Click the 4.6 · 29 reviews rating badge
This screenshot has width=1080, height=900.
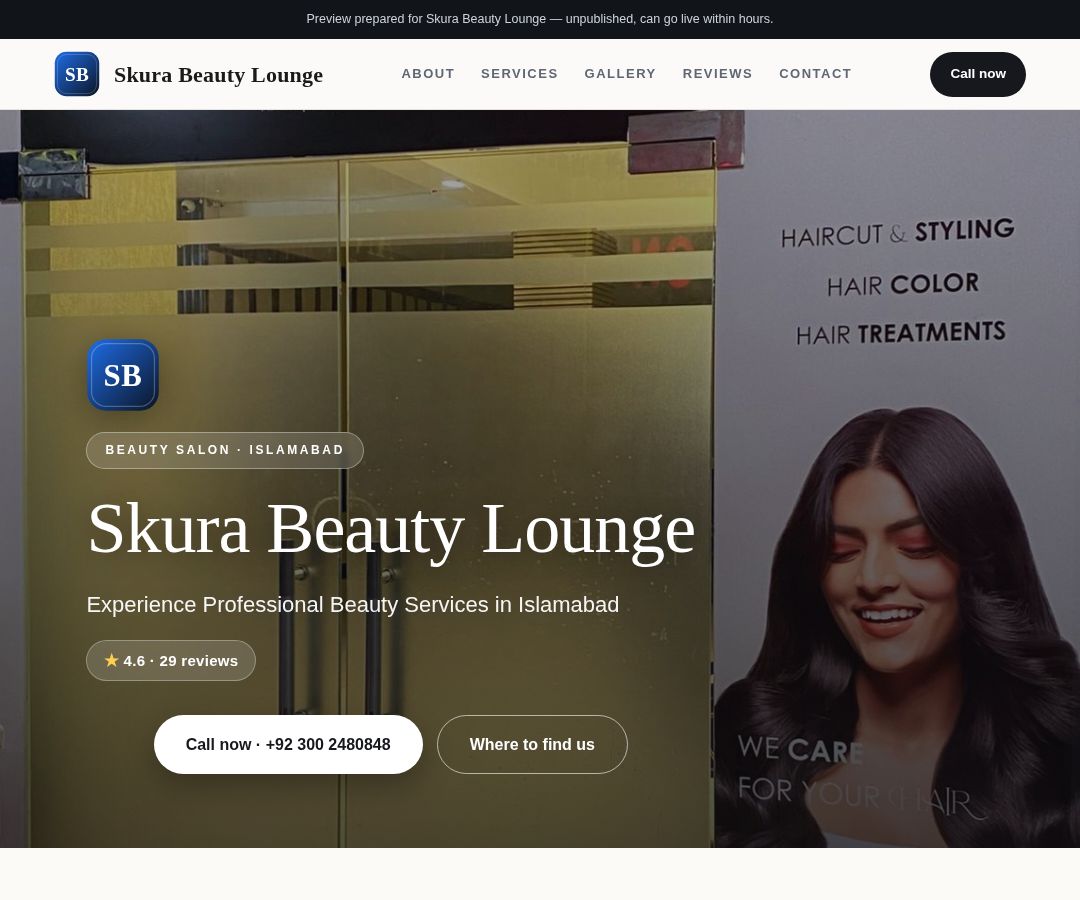tap(171, 660)
